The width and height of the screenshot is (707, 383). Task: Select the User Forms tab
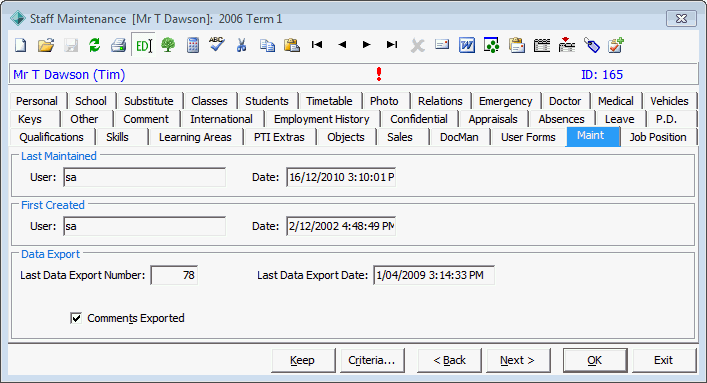click(x=528, y=137)
